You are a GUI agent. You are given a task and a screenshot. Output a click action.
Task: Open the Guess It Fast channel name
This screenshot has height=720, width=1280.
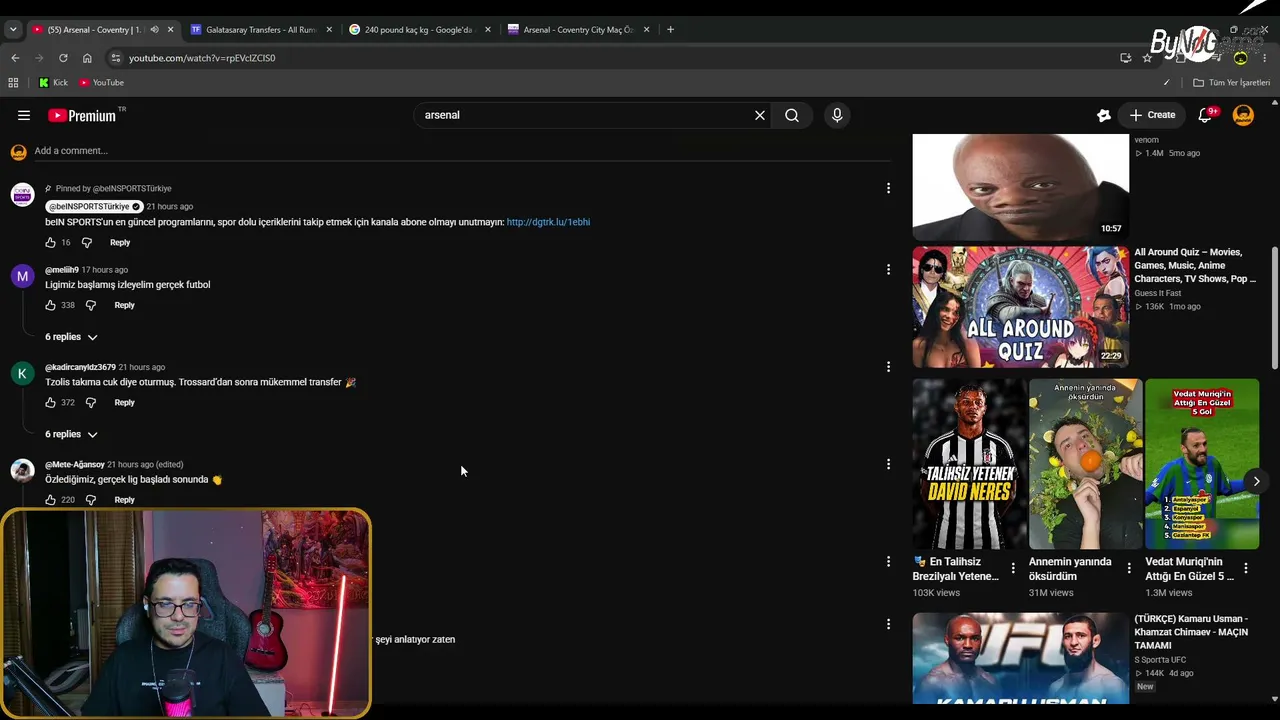1158,293
